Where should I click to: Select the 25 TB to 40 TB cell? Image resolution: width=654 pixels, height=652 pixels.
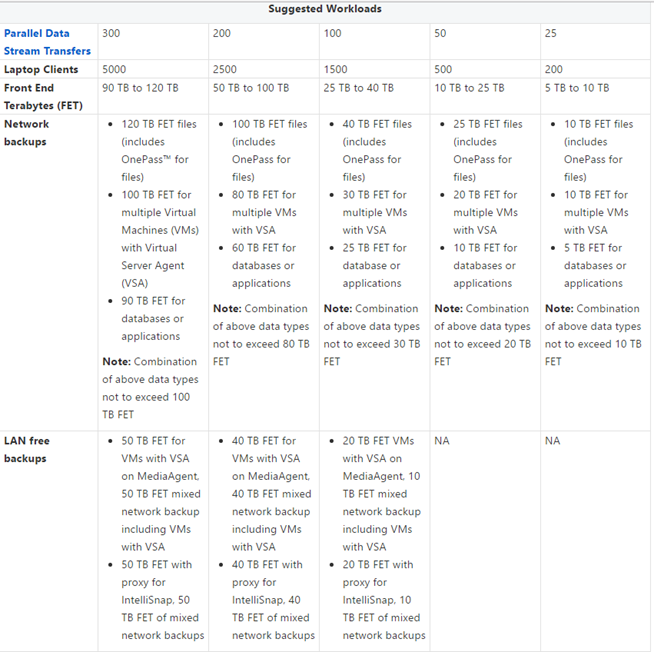tap(358, 88)
